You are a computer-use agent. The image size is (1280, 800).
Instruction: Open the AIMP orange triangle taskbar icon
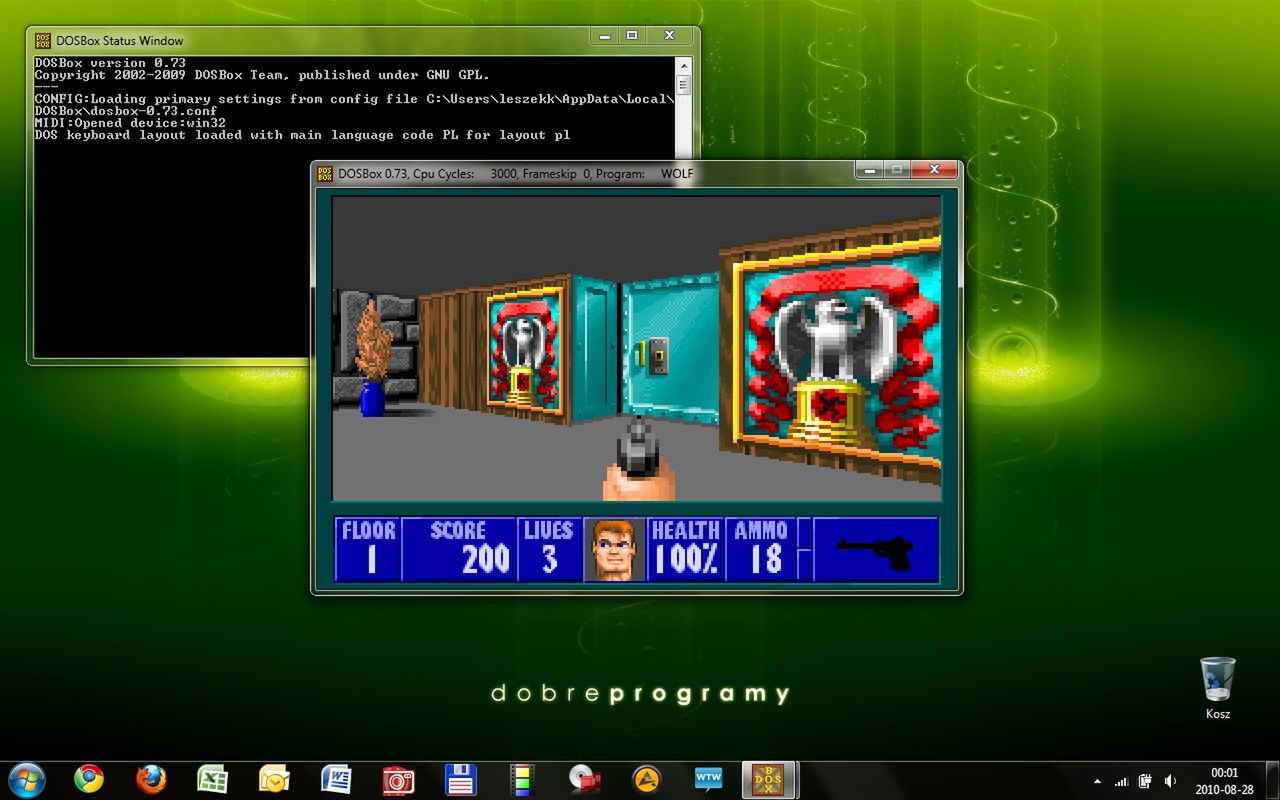point(646,779)
